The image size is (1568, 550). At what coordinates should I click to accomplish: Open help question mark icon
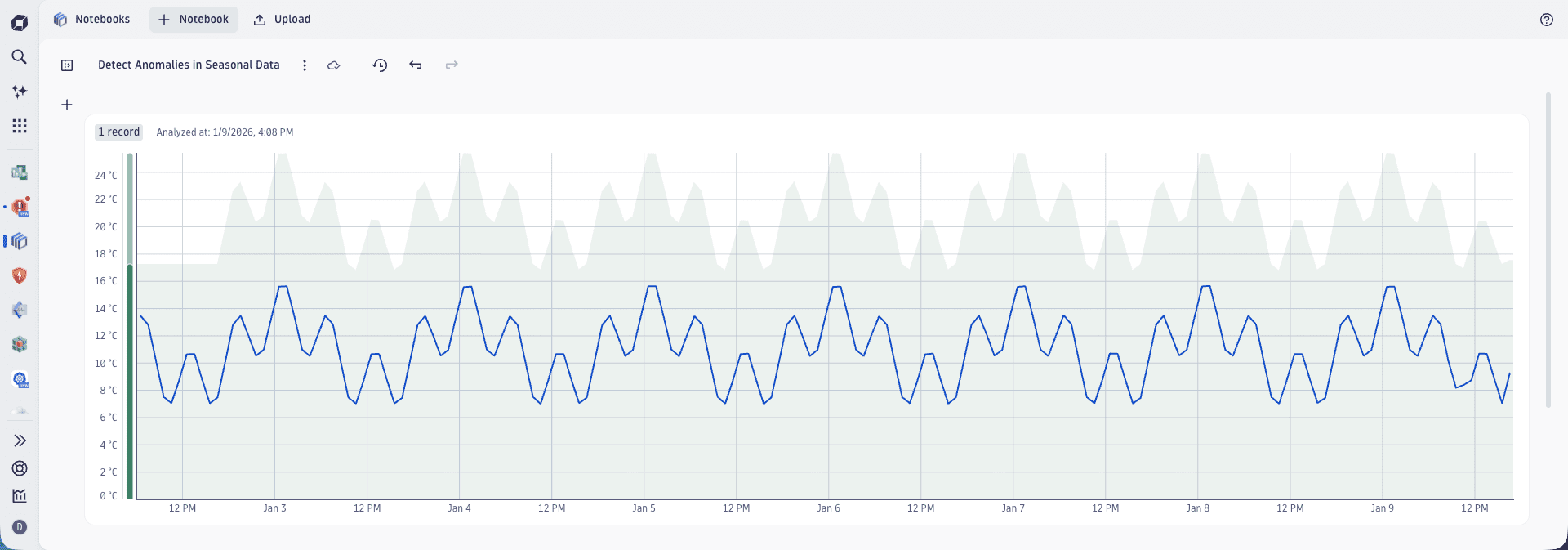click(1547, 20)
